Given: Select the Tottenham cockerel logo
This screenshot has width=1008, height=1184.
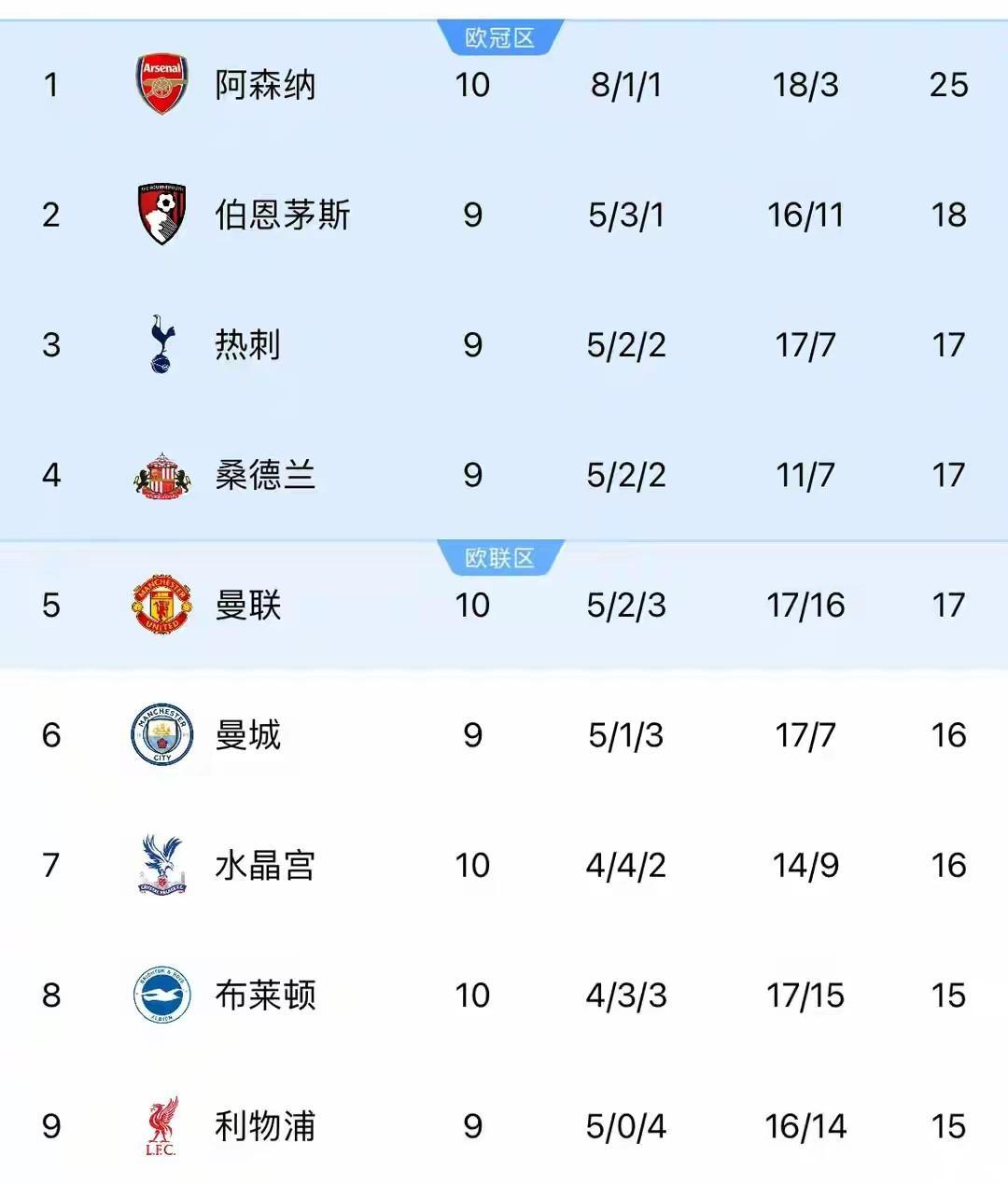Looking at the screenshot, I should coord(161,344).
